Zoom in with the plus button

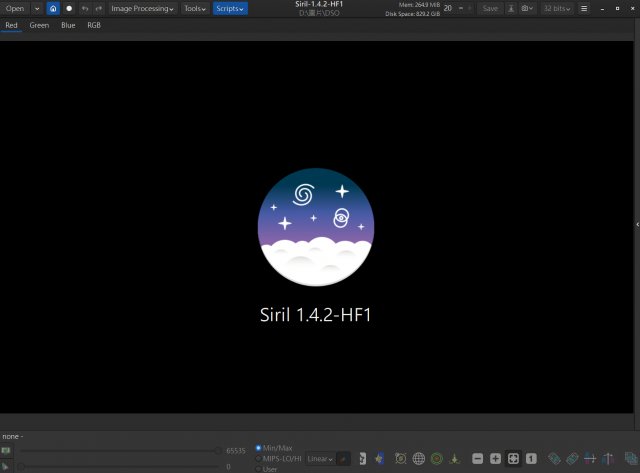point(495,459)
